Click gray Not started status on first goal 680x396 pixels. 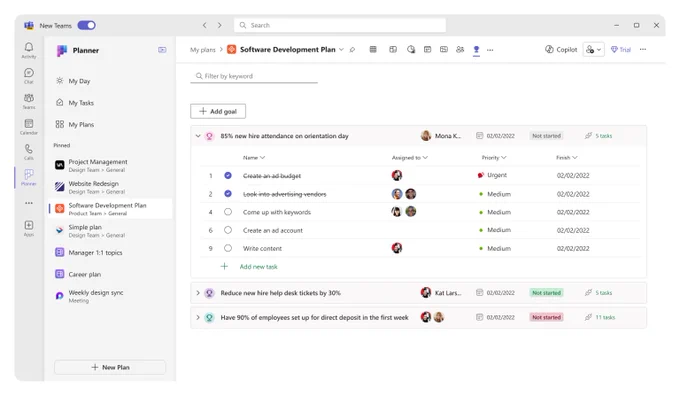tap(546, 136)
